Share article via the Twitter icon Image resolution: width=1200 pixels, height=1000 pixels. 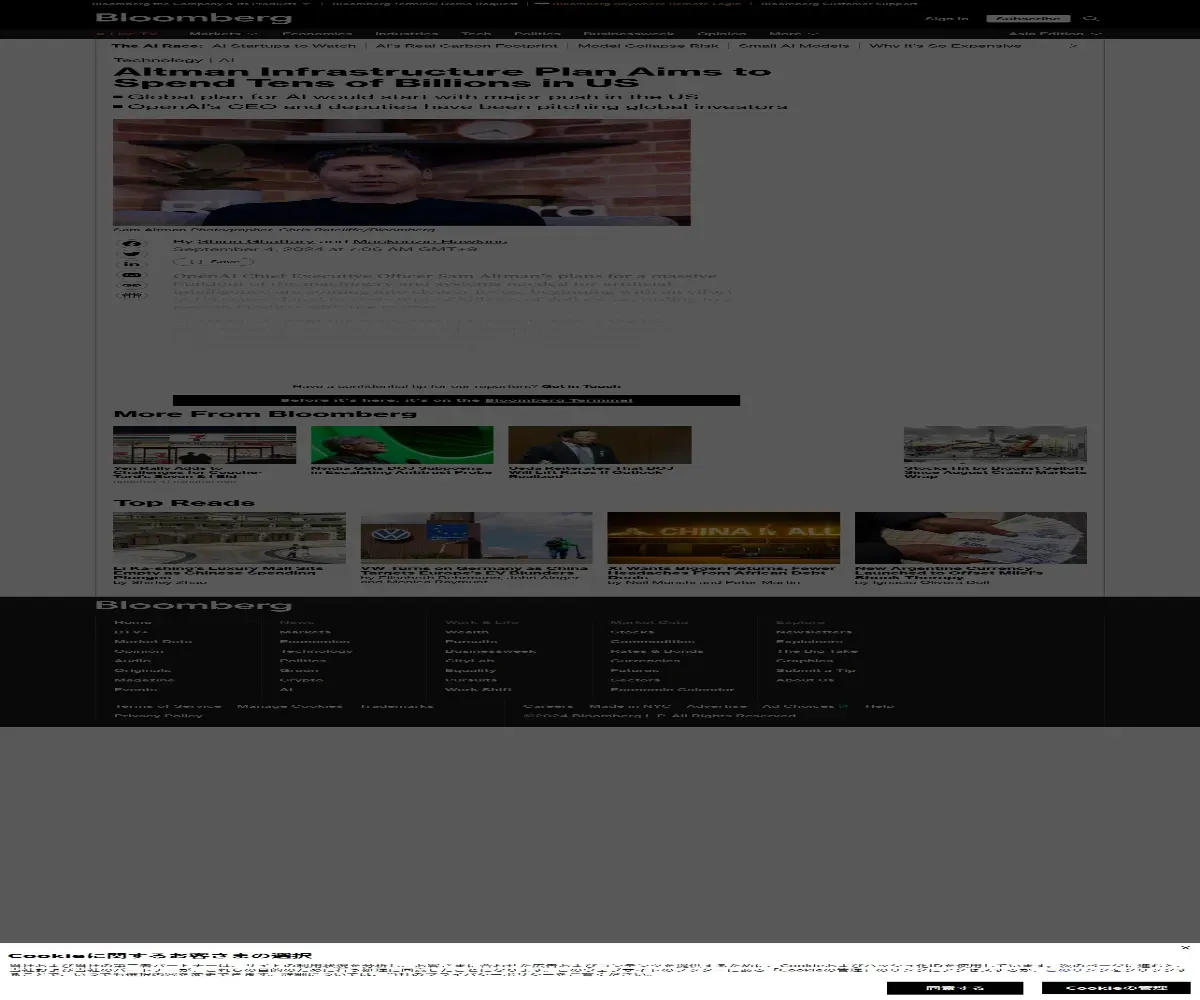(x=132, y=254)
